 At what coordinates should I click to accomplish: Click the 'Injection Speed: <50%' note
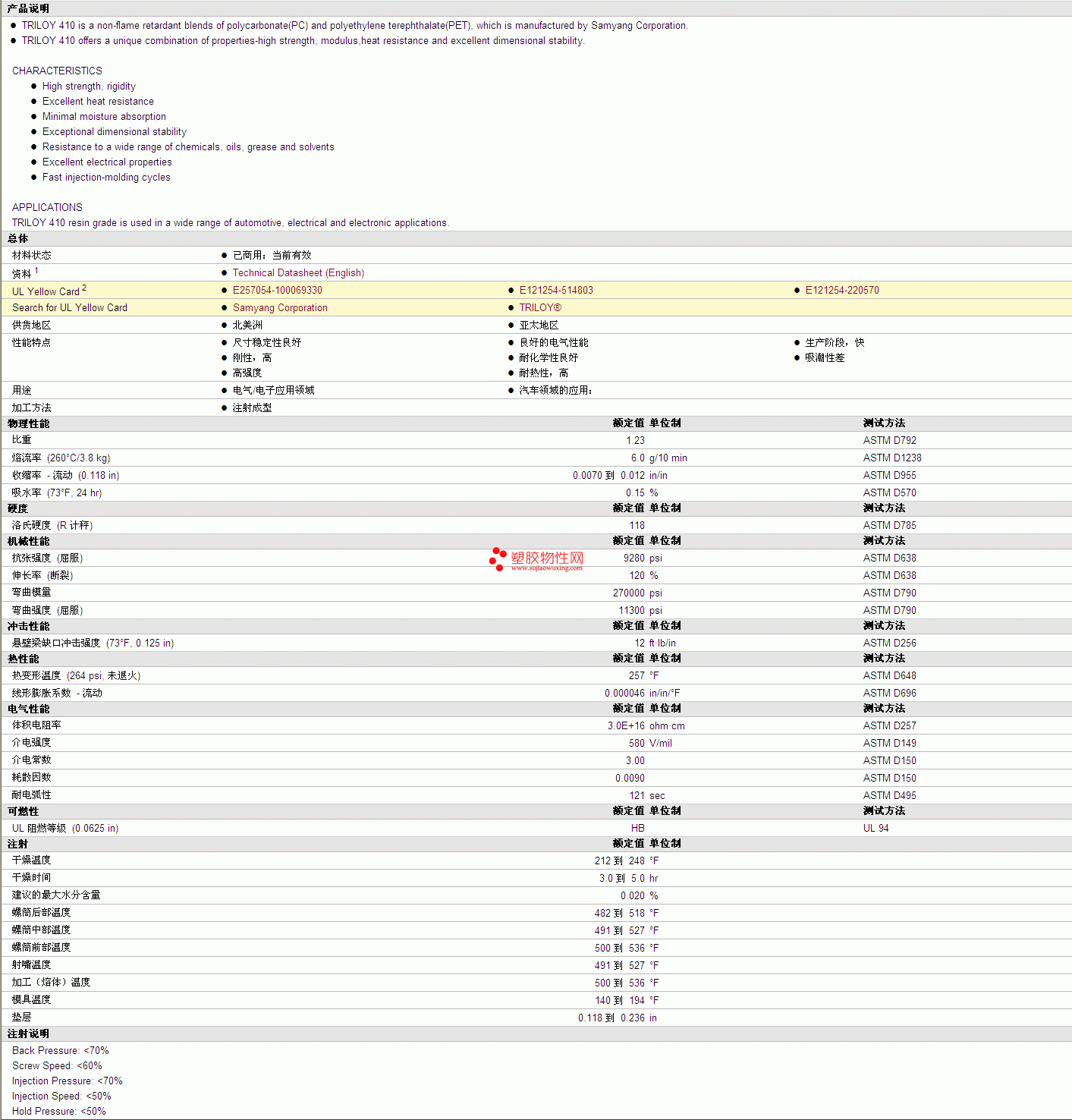(61, 1096)
